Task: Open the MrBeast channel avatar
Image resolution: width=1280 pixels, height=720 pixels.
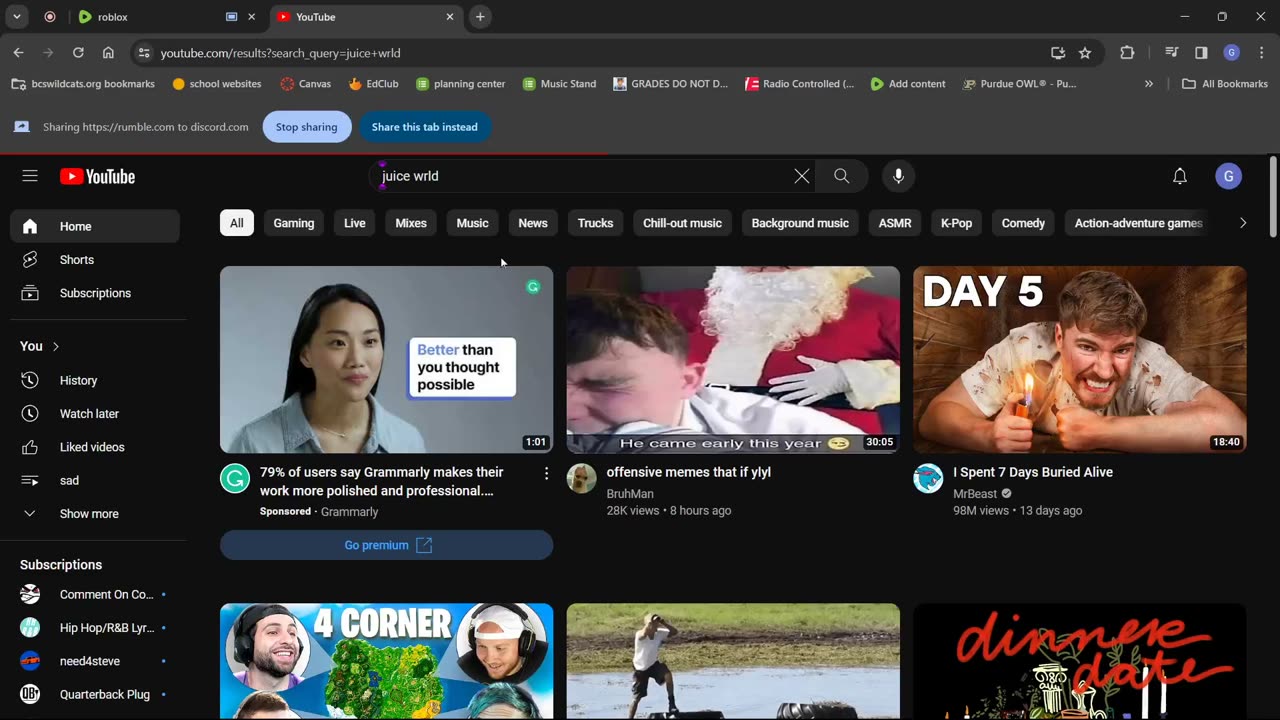Action: 928,479
